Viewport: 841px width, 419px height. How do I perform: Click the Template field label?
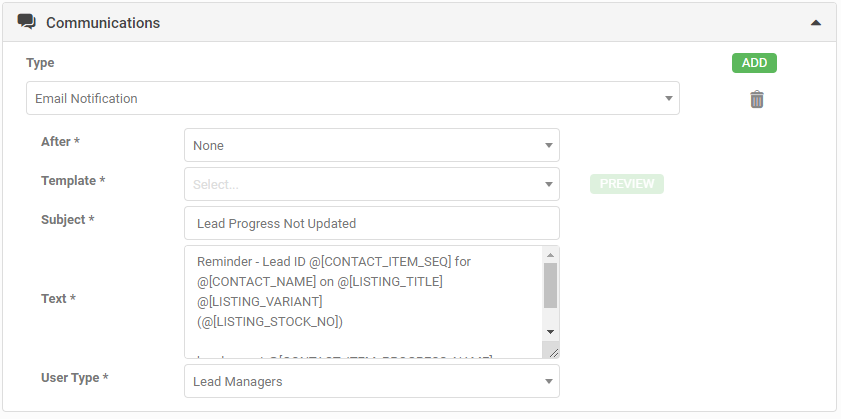pos(72,181)
